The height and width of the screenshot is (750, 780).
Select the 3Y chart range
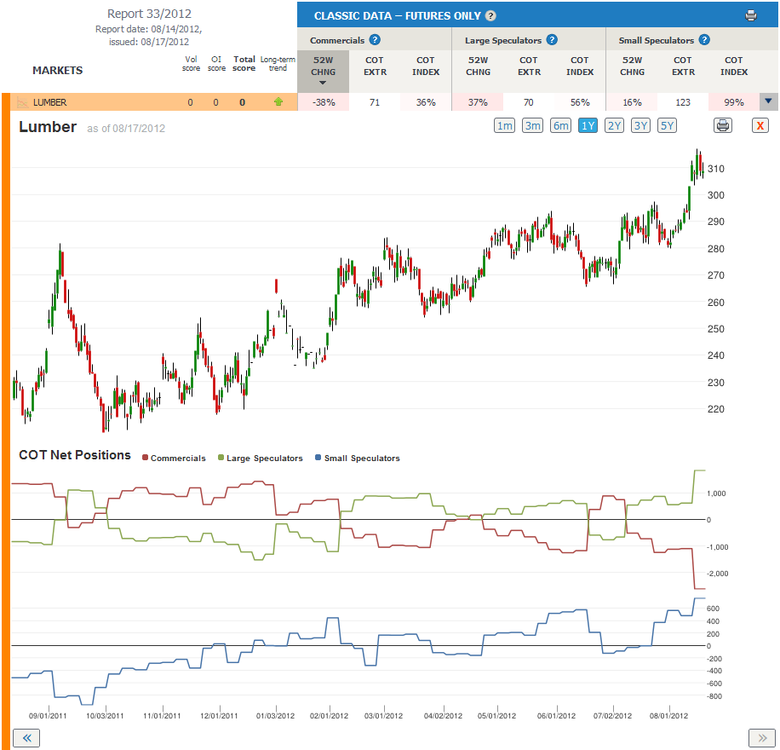click(x=640, y=125)
